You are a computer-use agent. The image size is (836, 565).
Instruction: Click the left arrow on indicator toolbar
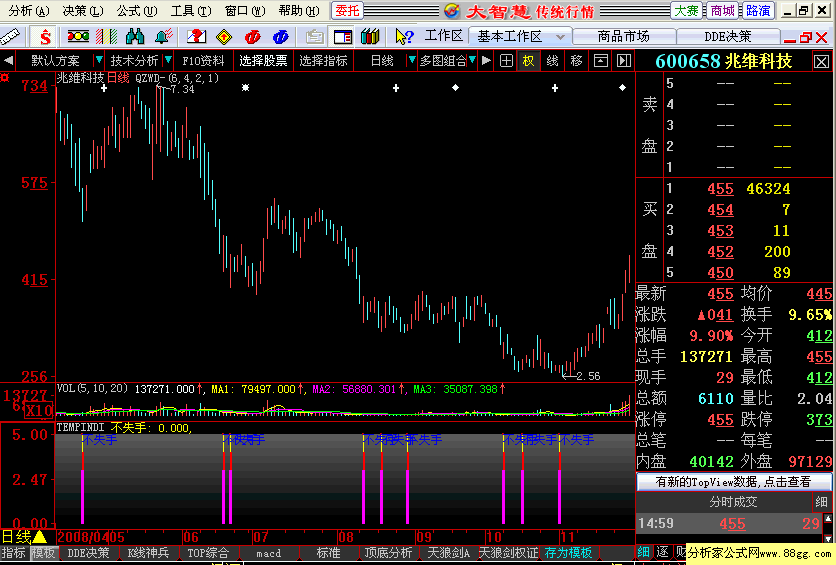pyautogui.click(x=8, y=60)
